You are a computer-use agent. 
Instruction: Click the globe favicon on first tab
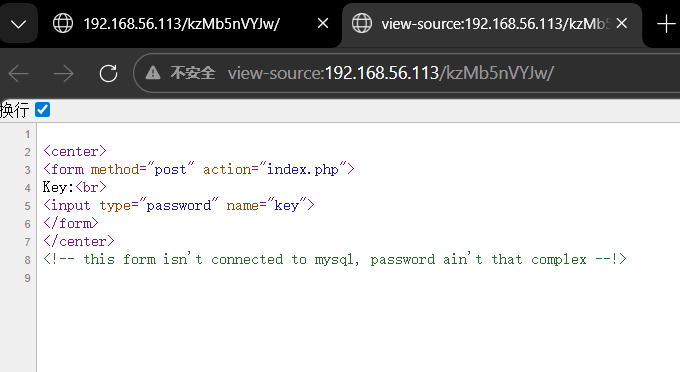click(x=63, y=23)
